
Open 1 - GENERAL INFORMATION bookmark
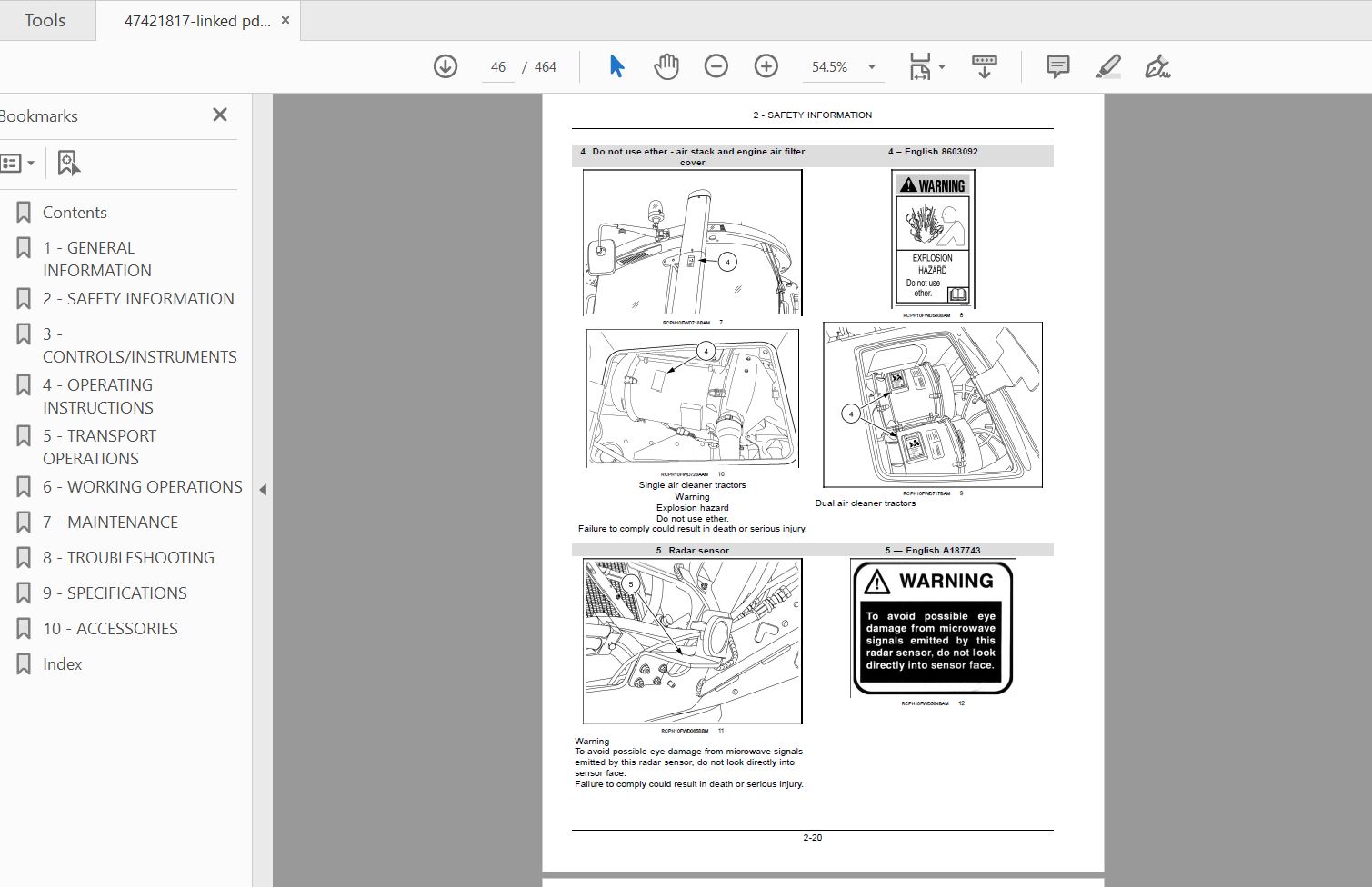pos(97,259)
